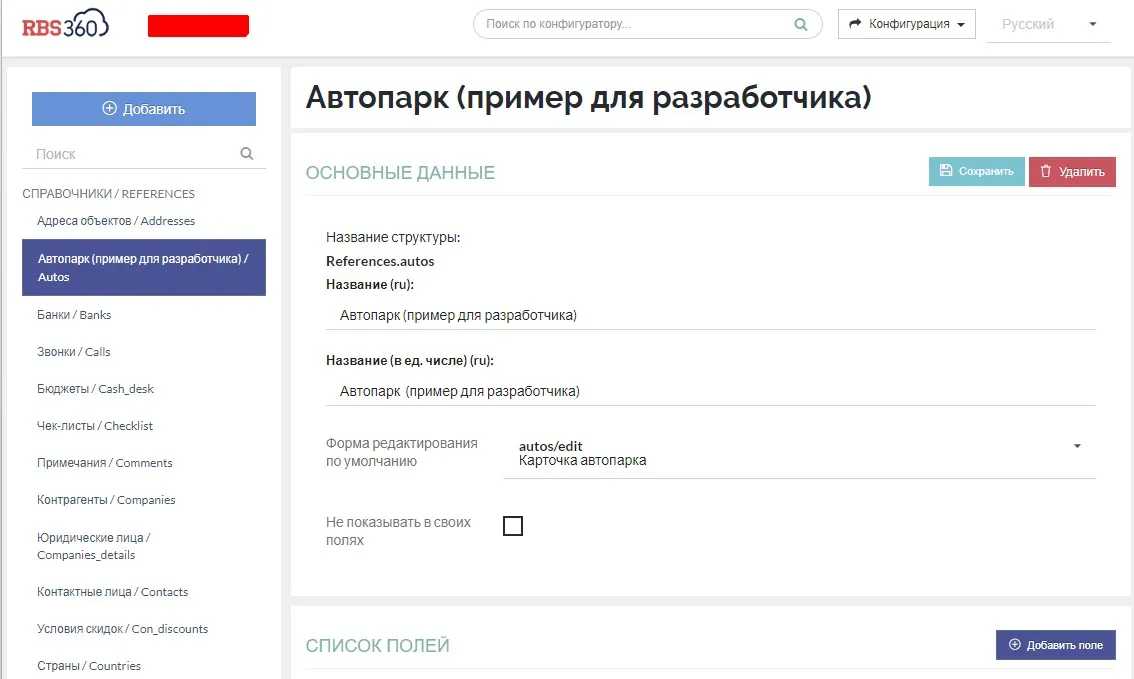Click the Название (ru) input field
This screenshot has height=679, width=1134.
pos(710,315)
